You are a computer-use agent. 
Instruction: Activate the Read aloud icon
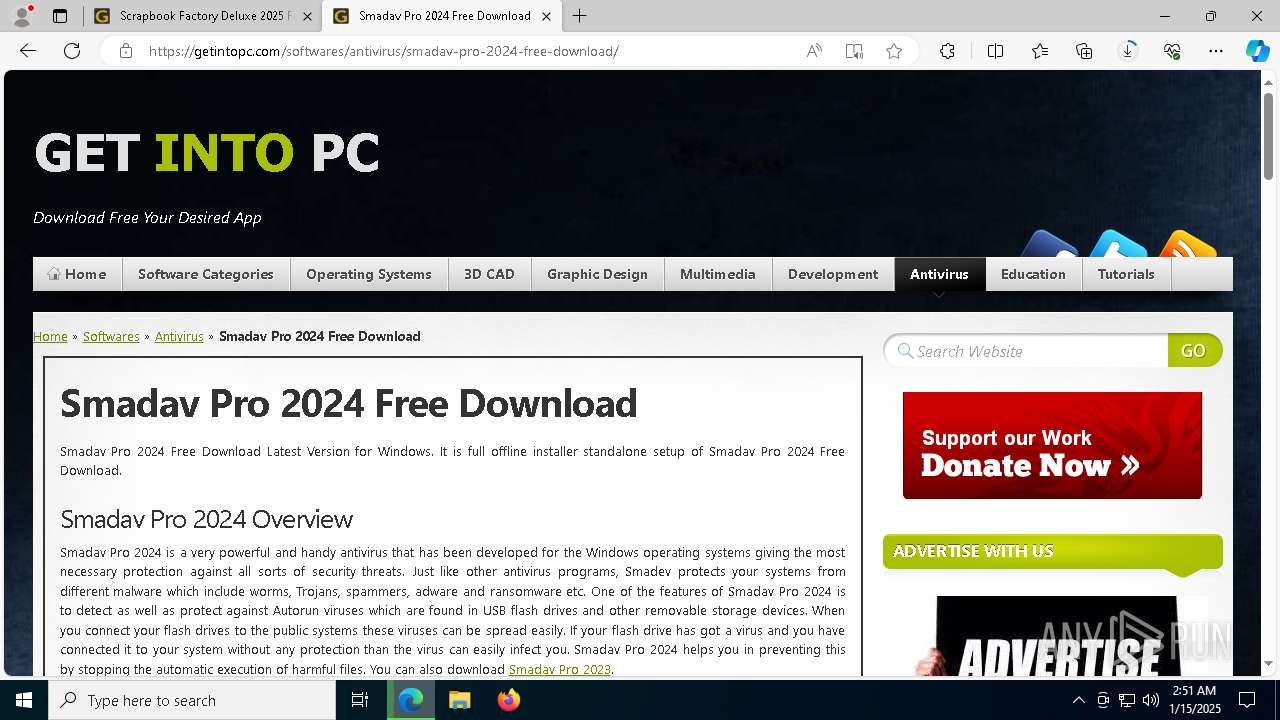click(814, 51)
